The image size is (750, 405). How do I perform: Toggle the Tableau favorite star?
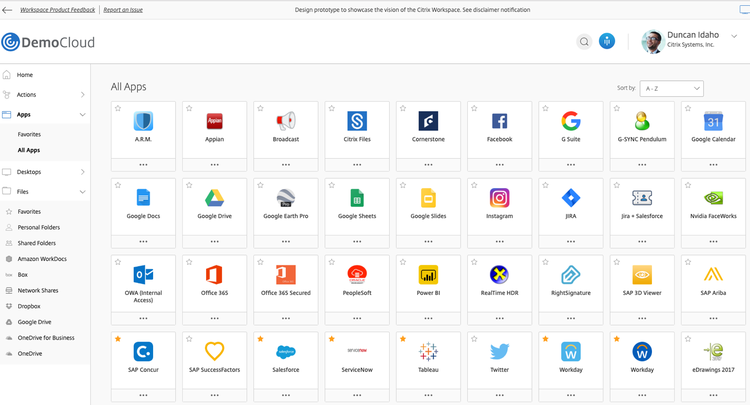403,339
